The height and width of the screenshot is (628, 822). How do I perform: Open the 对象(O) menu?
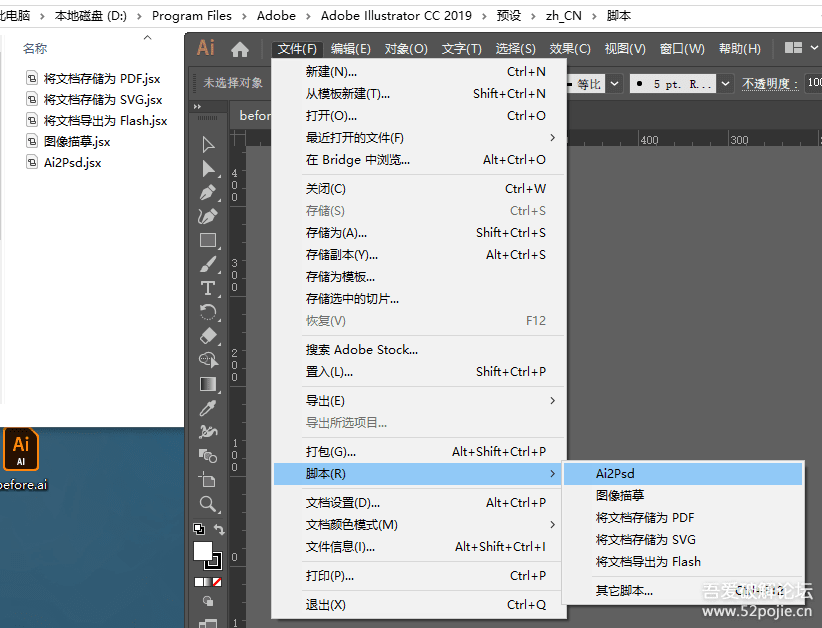[x=406, y=49]
